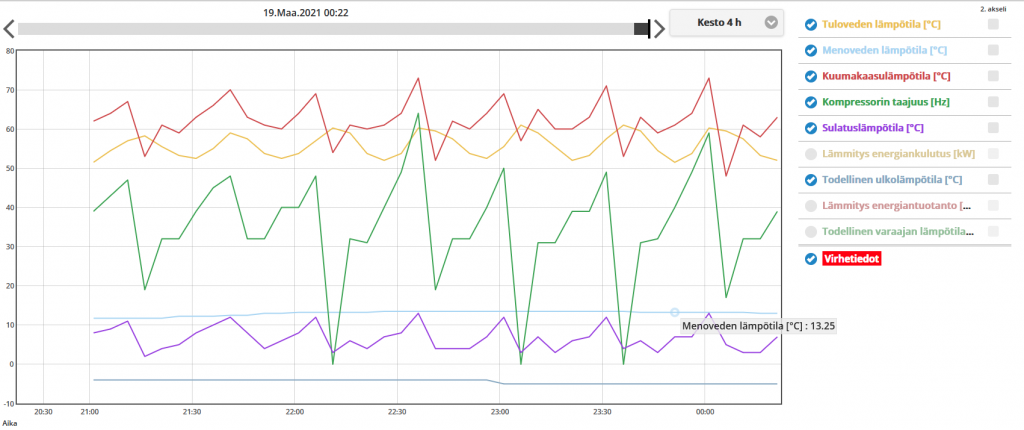Disable the Sulatuslämpötila series check icon
Screen dimensions: 1024x430
click(x=811, y=128)
